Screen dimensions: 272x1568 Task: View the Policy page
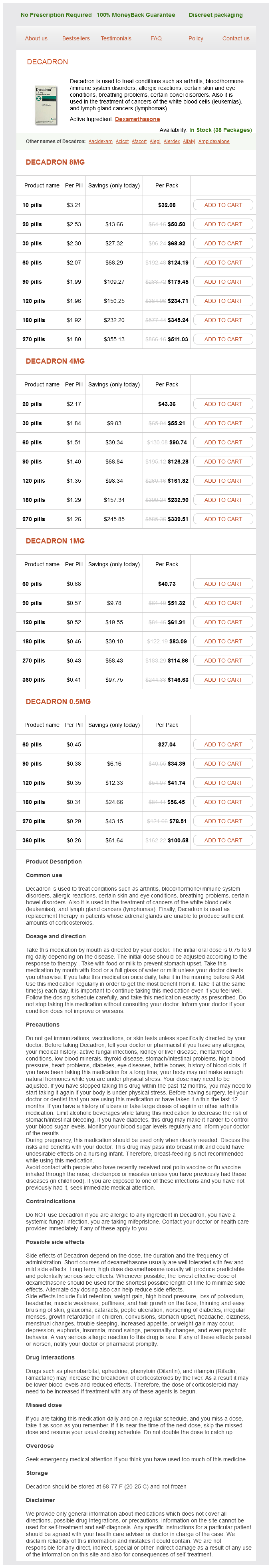195,38
